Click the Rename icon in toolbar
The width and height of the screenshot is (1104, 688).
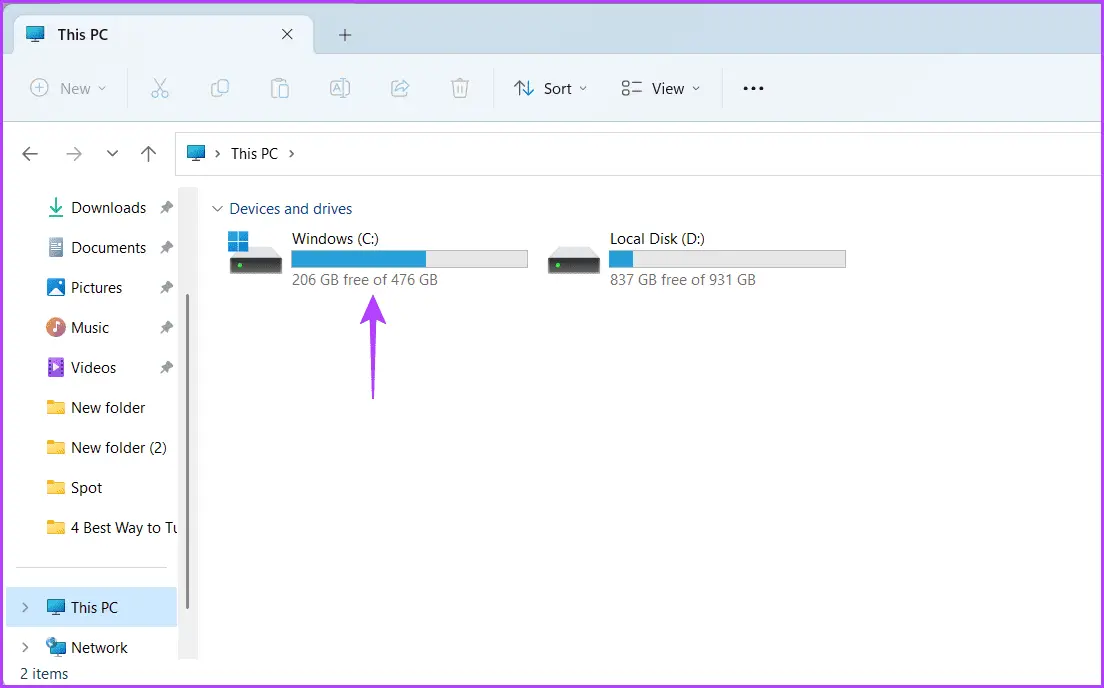tap(340, 88)
